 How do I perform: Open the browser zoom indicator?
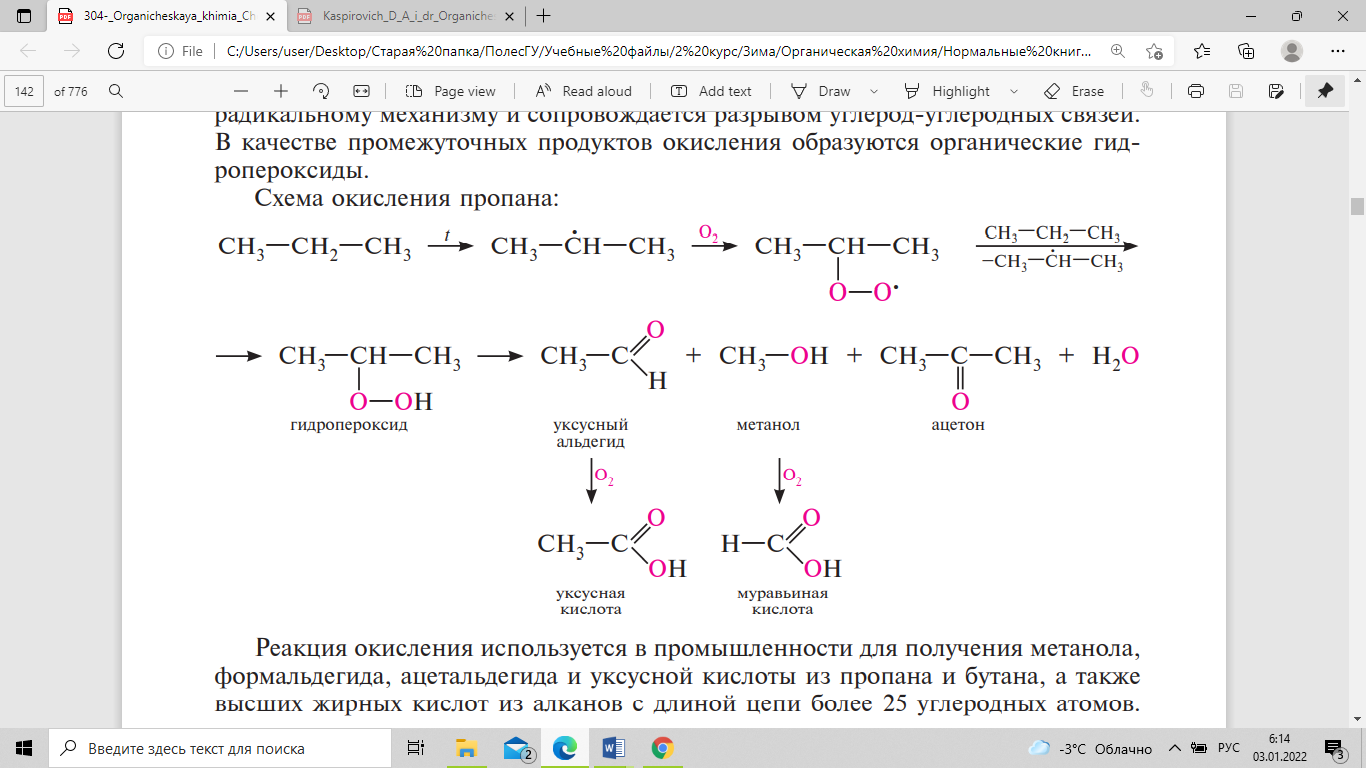(1117, 51)
